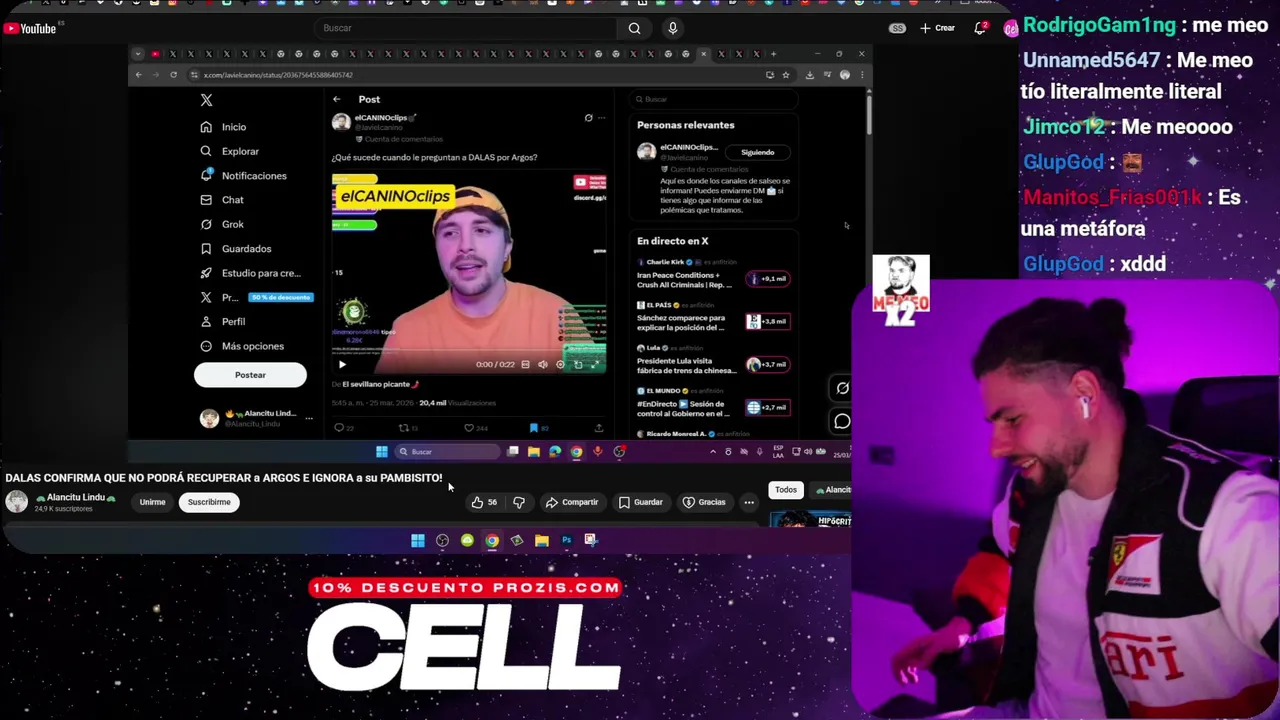This screenshot has height=720, width=1280.
Task: Go to Inicio in X sidebar
Action: 223,127
